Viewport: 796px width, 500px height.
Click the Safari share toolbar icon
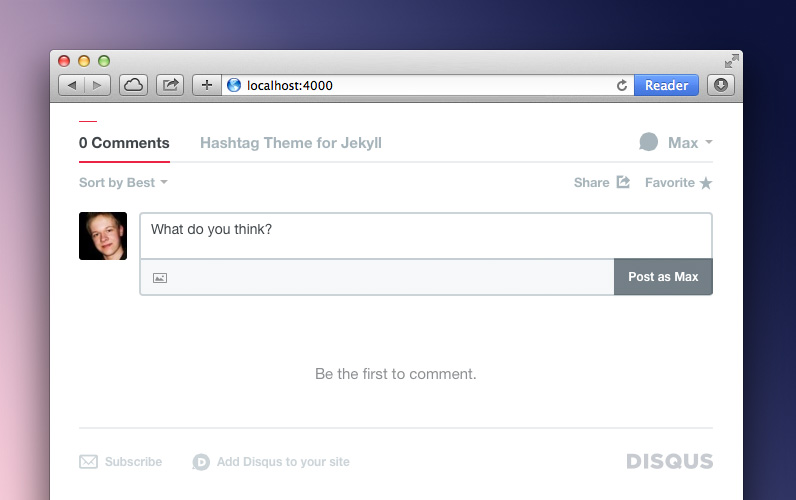point(170,85)
